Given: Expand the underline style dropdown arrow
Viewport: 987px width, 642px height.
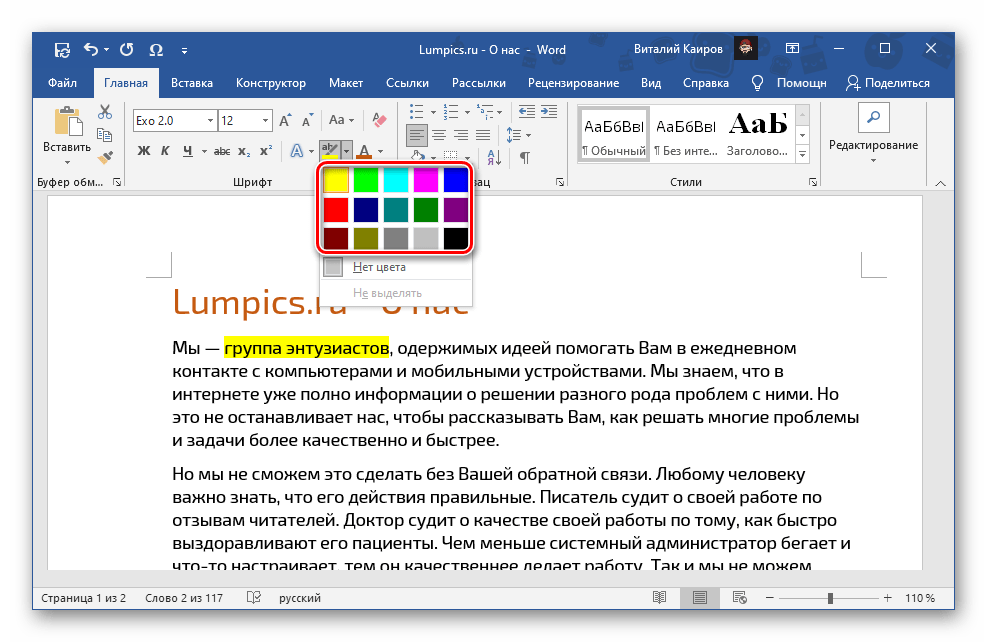Looking at the screenshot, I should 204,151.
